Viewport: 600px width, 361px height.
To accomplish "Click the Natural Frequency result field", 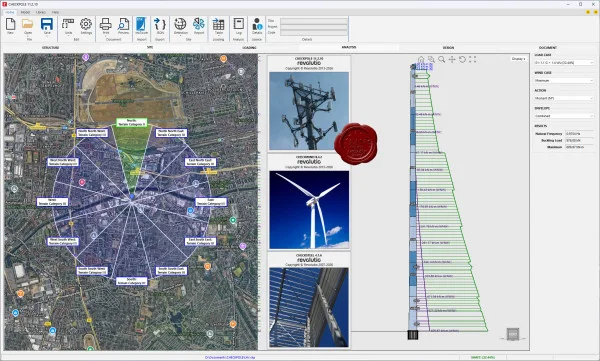I will point(579,134).
